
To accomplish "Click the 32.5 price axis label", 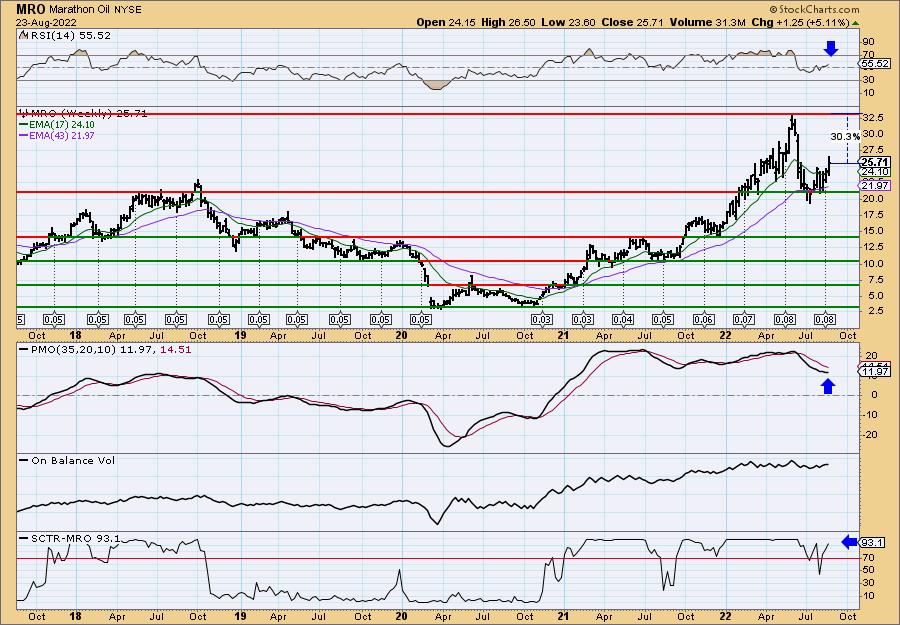I will (871, 118).
